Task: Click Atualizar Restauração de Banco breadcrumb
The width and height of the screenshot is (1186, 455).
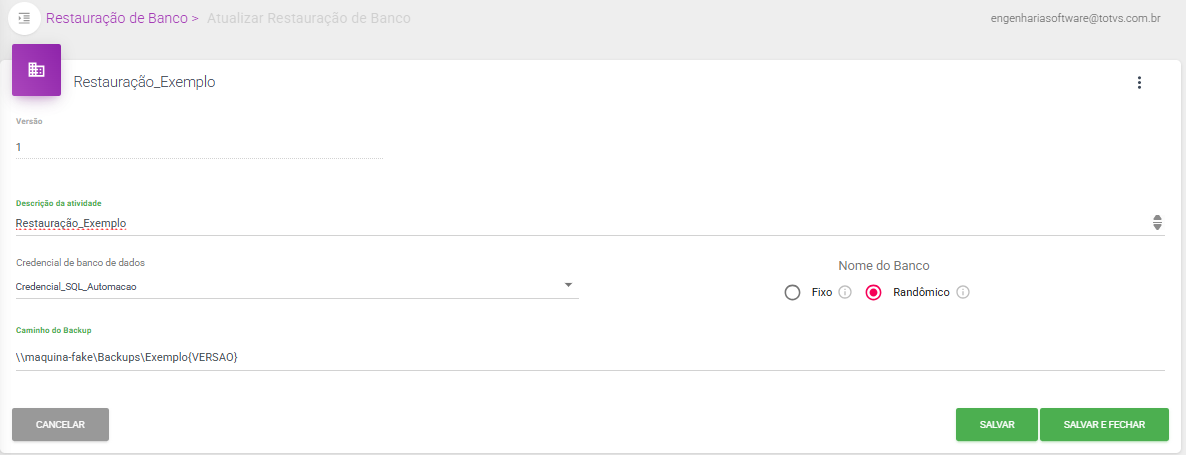Action: 308,18
